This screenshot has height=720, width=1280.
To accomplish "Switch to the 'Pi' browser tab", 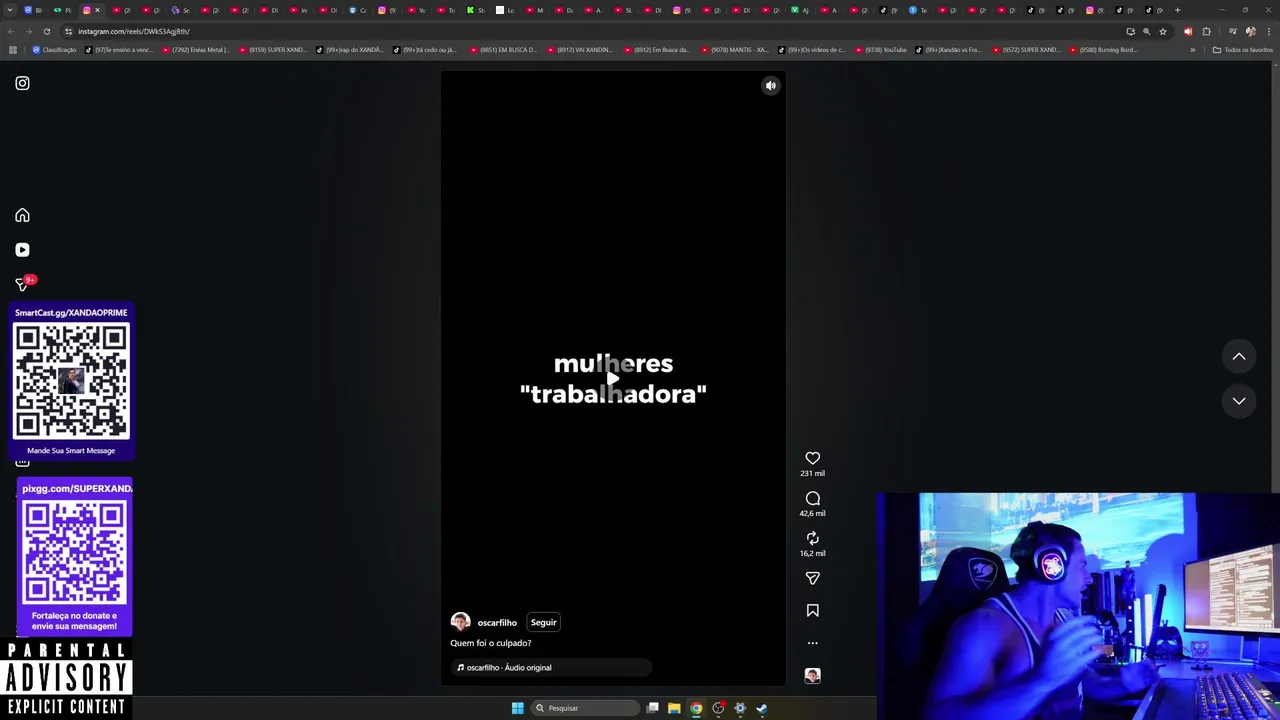I will coord(62,10).
